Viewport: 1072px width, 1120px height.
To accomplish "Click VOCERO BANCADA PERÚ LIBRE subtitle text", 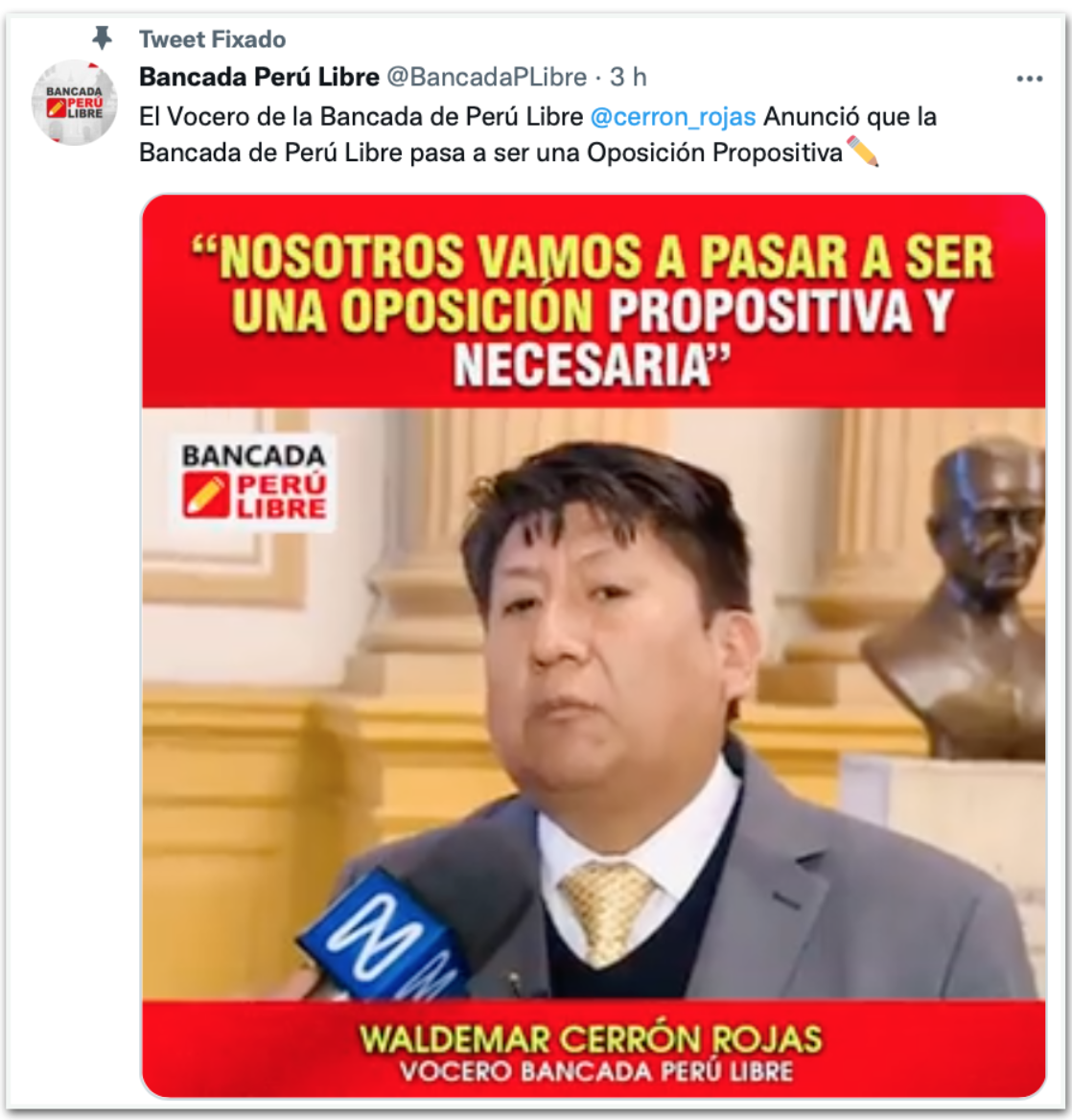I will 595,1071.
